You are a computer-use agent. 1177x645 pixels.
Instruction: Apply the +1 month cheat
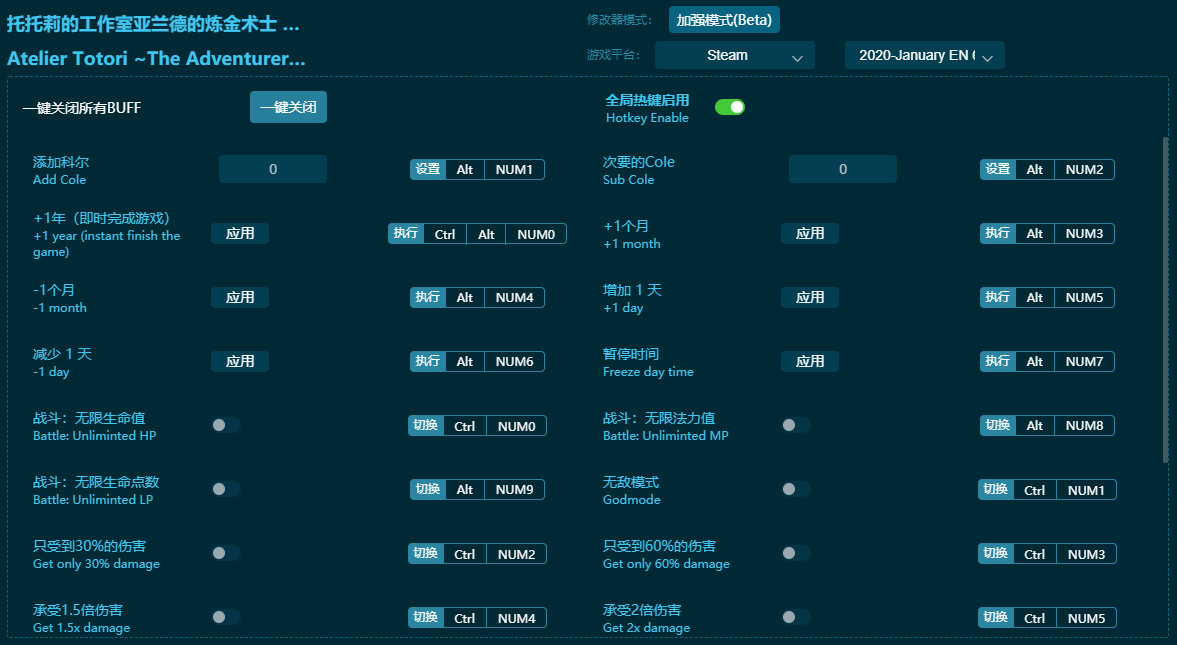coord(810,233)
